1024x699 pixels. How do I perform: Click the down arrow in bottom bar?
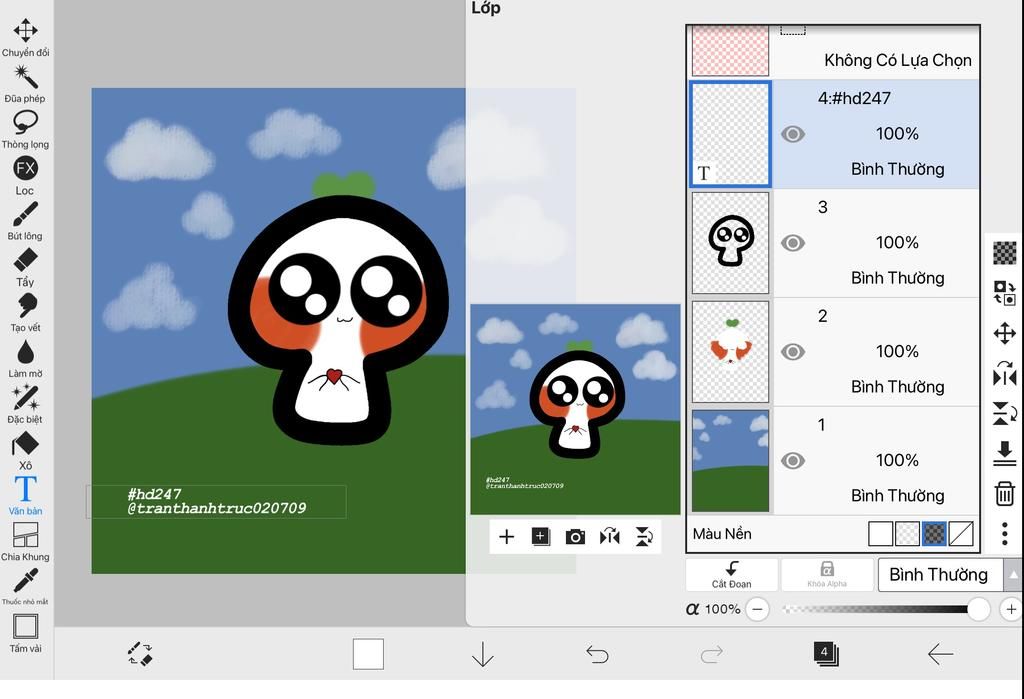coord(483,654)
